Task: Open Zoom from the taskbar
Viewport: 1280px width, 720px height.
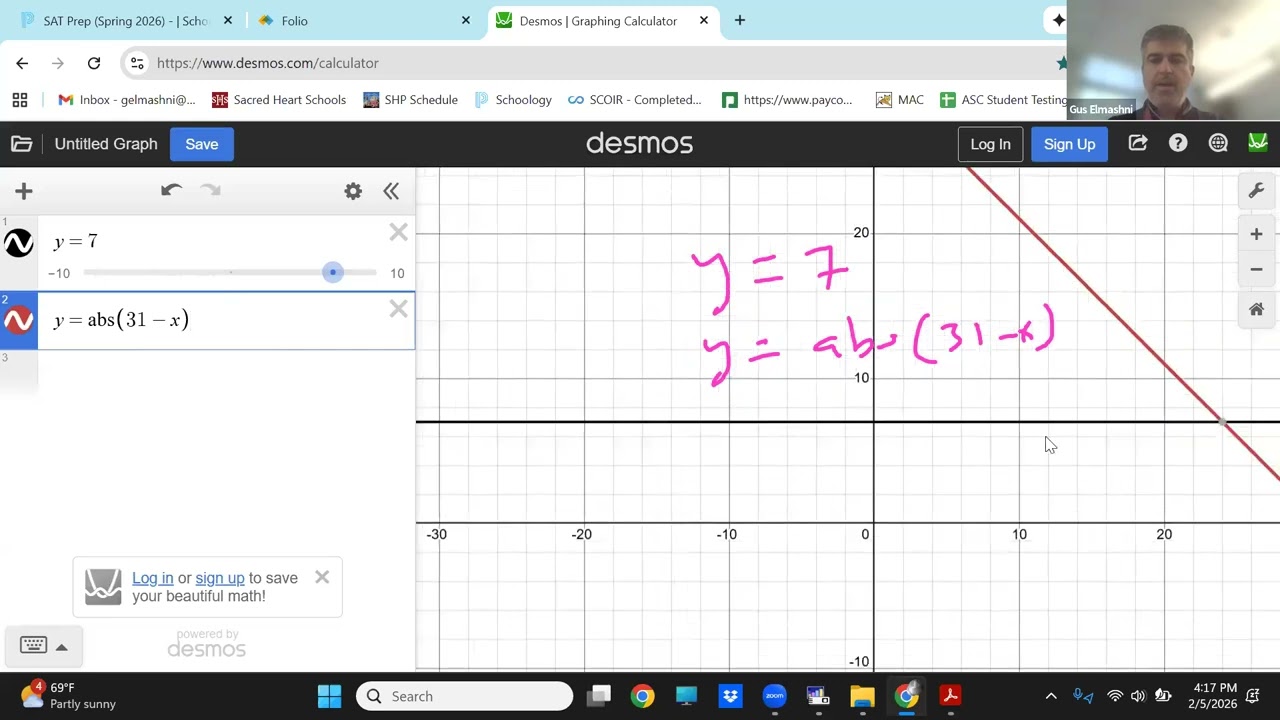Action: (774, 696)
